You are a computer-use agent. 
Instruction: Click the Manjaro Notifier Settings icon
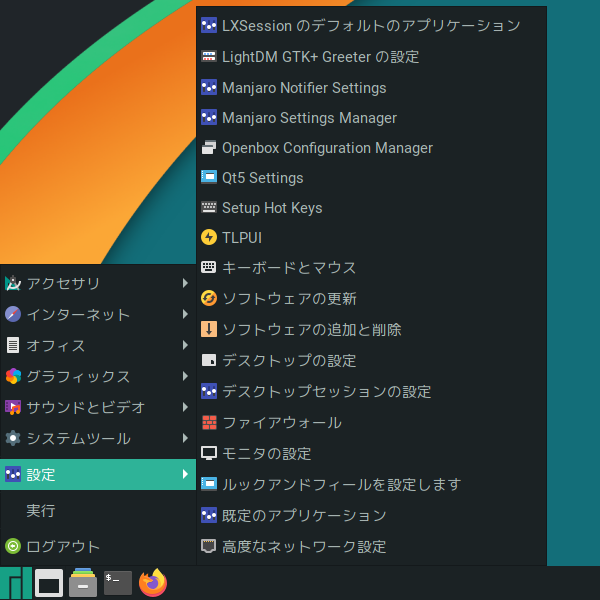209,88
